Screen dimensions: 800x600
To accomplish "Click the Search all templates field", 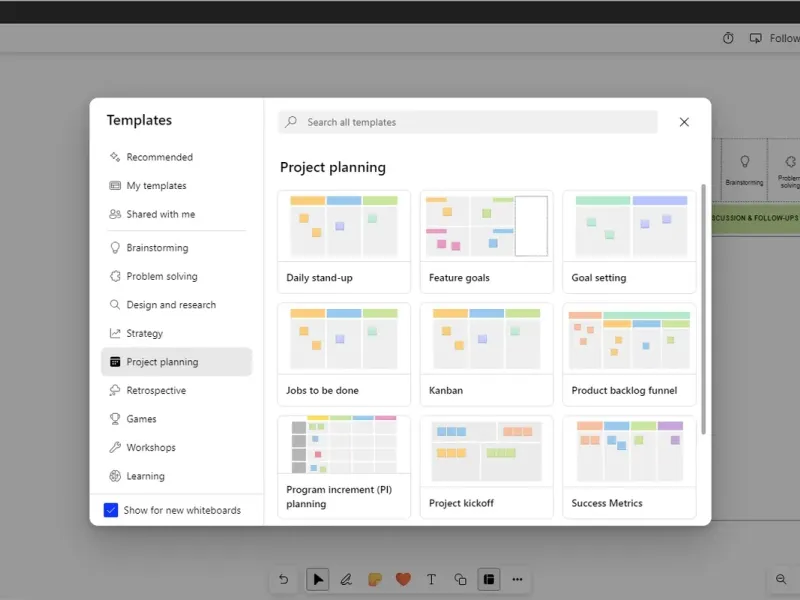I will click(468, 122).
